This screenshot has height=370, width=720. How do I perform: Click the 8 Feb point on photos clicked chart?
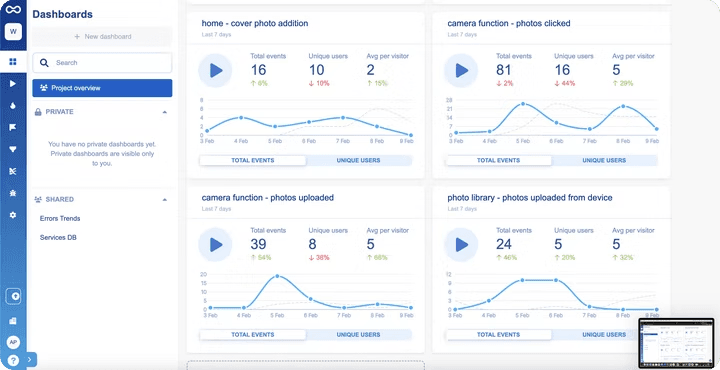click(624, 106)
